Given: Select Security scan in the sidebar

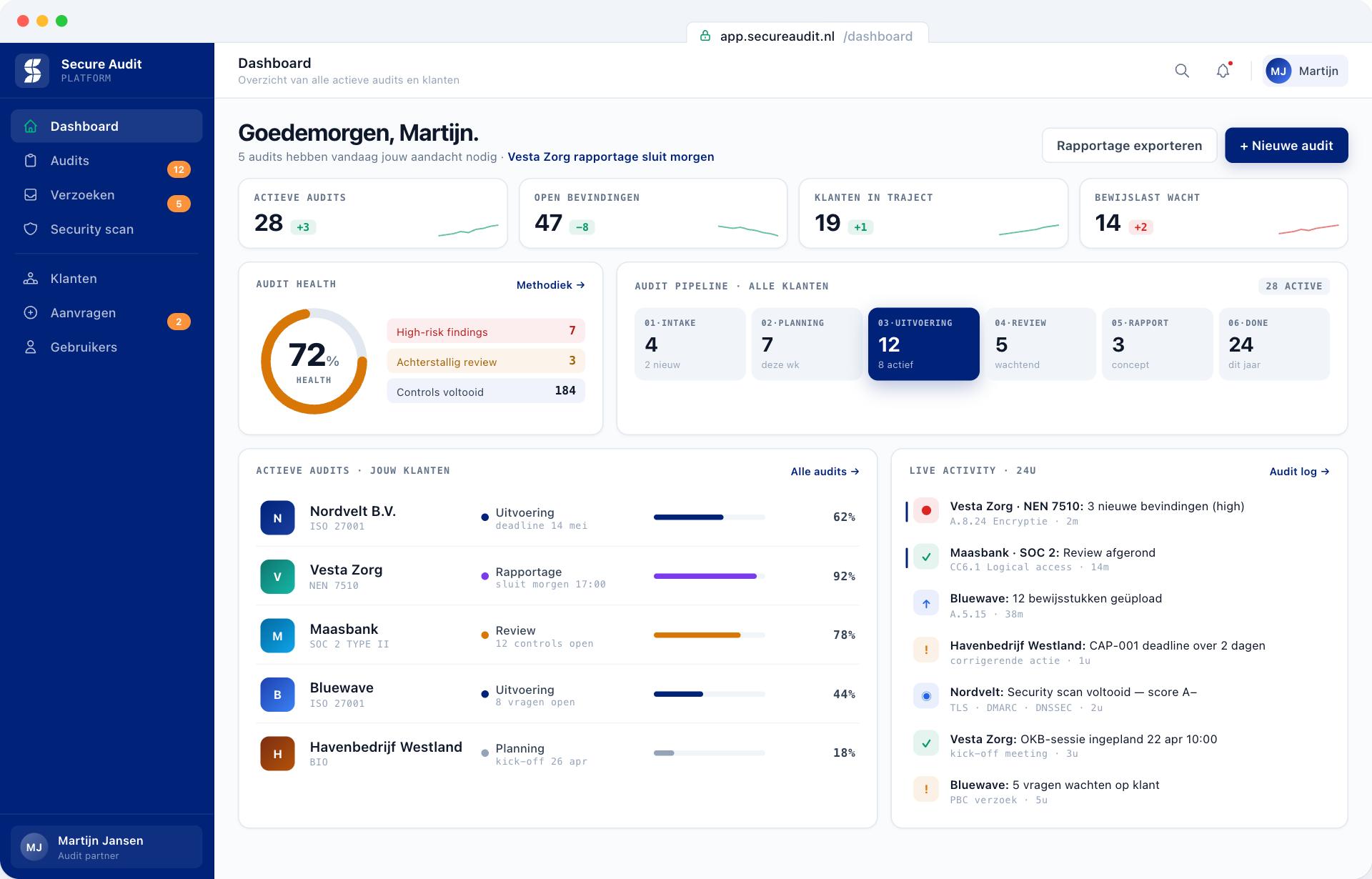Looking at the screenshot, I should 106,229.
